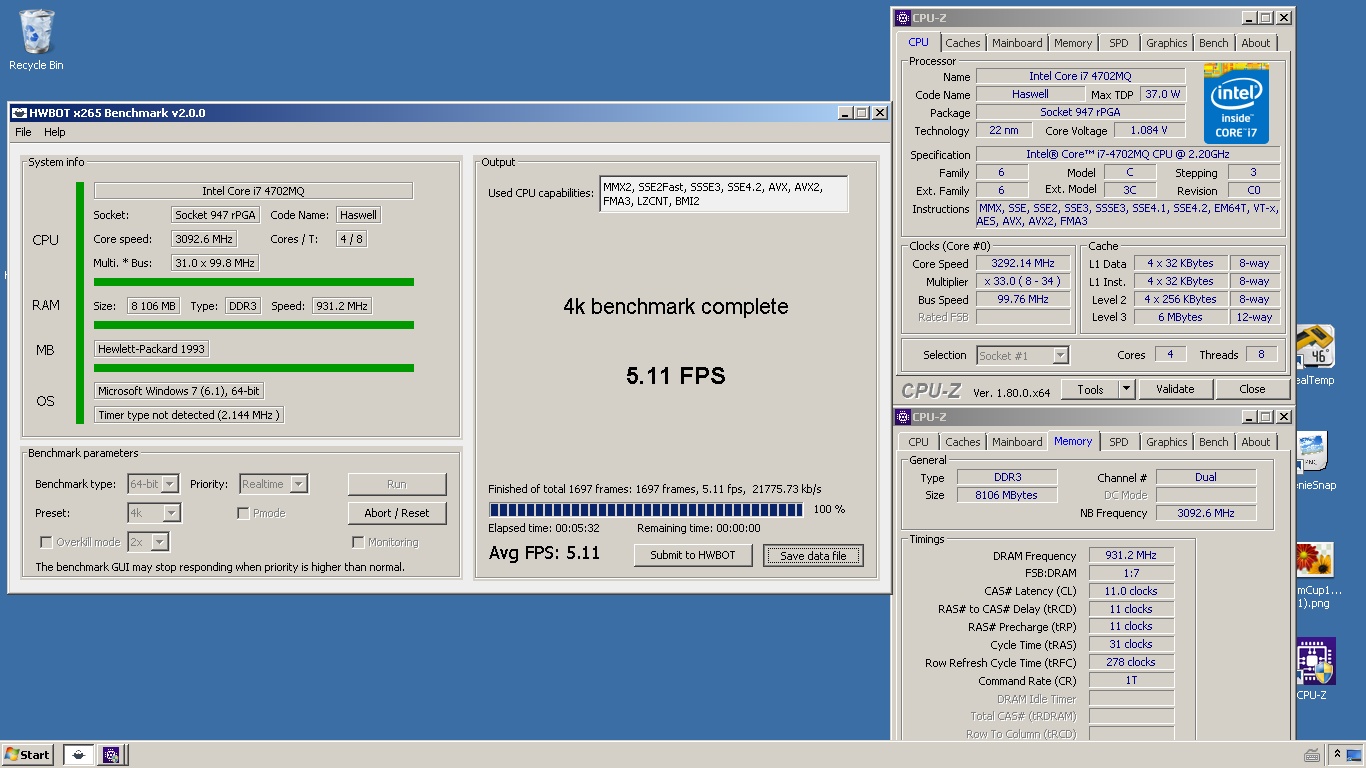Click the Level 3 cache 6 MBytes value

click(1181, 317)
